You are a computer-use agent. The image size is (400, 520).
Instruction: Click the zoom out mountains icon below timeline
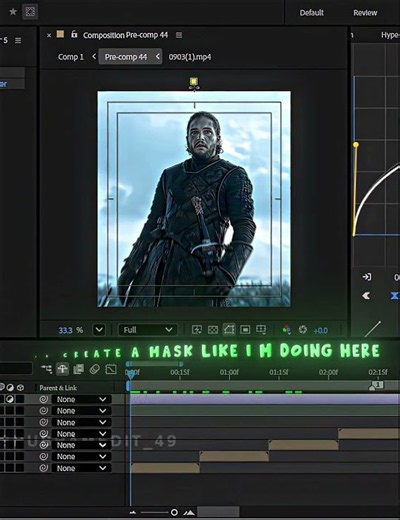point(132,512)
